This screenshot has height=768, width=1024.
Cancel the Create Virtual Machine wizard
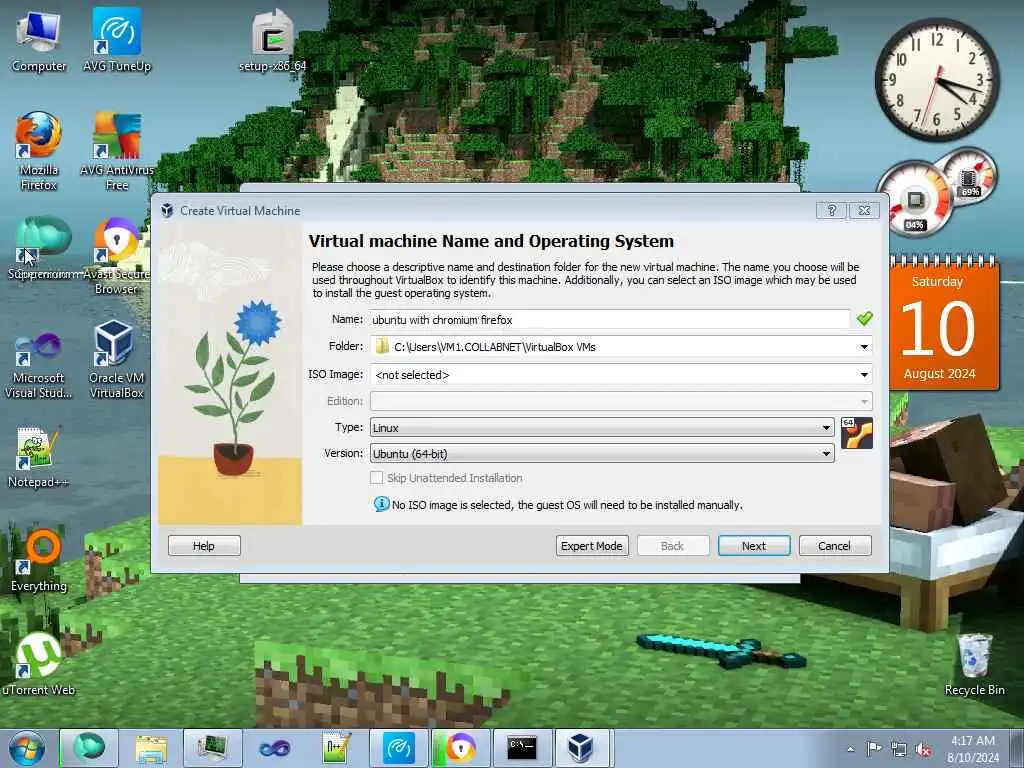coord(835,546)
